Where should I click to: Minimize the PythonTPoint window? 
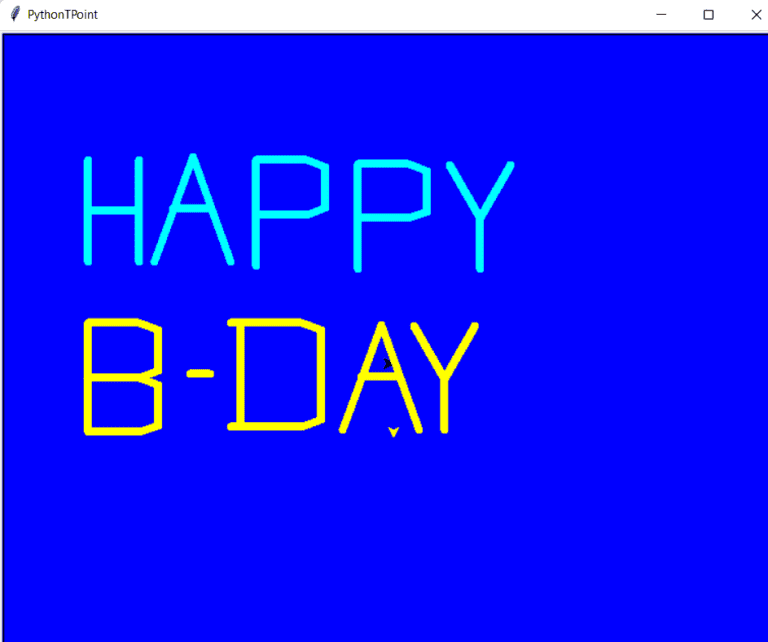(x=660, y=15)
